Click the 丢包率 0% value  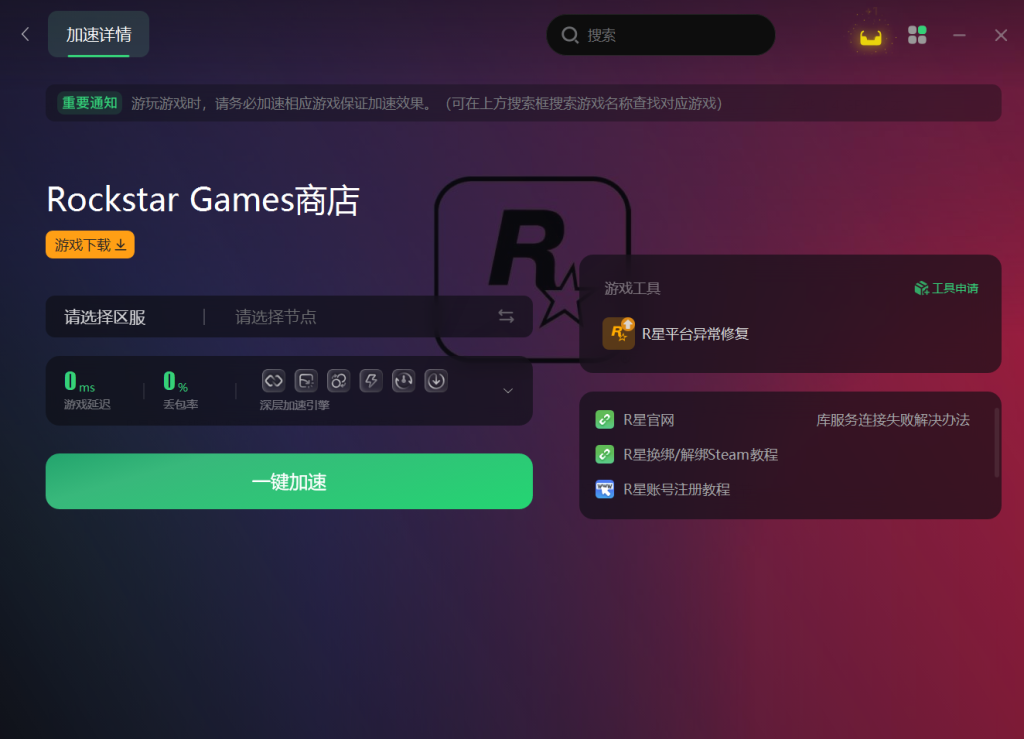(x=175, y=382)
